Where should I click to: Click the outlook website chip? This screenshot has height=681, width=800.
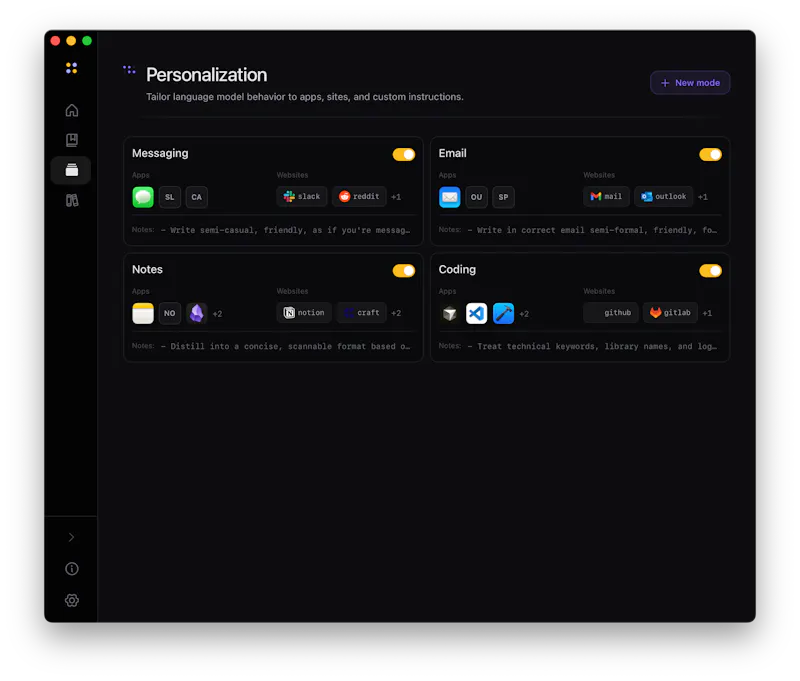(x=663, y=196)
